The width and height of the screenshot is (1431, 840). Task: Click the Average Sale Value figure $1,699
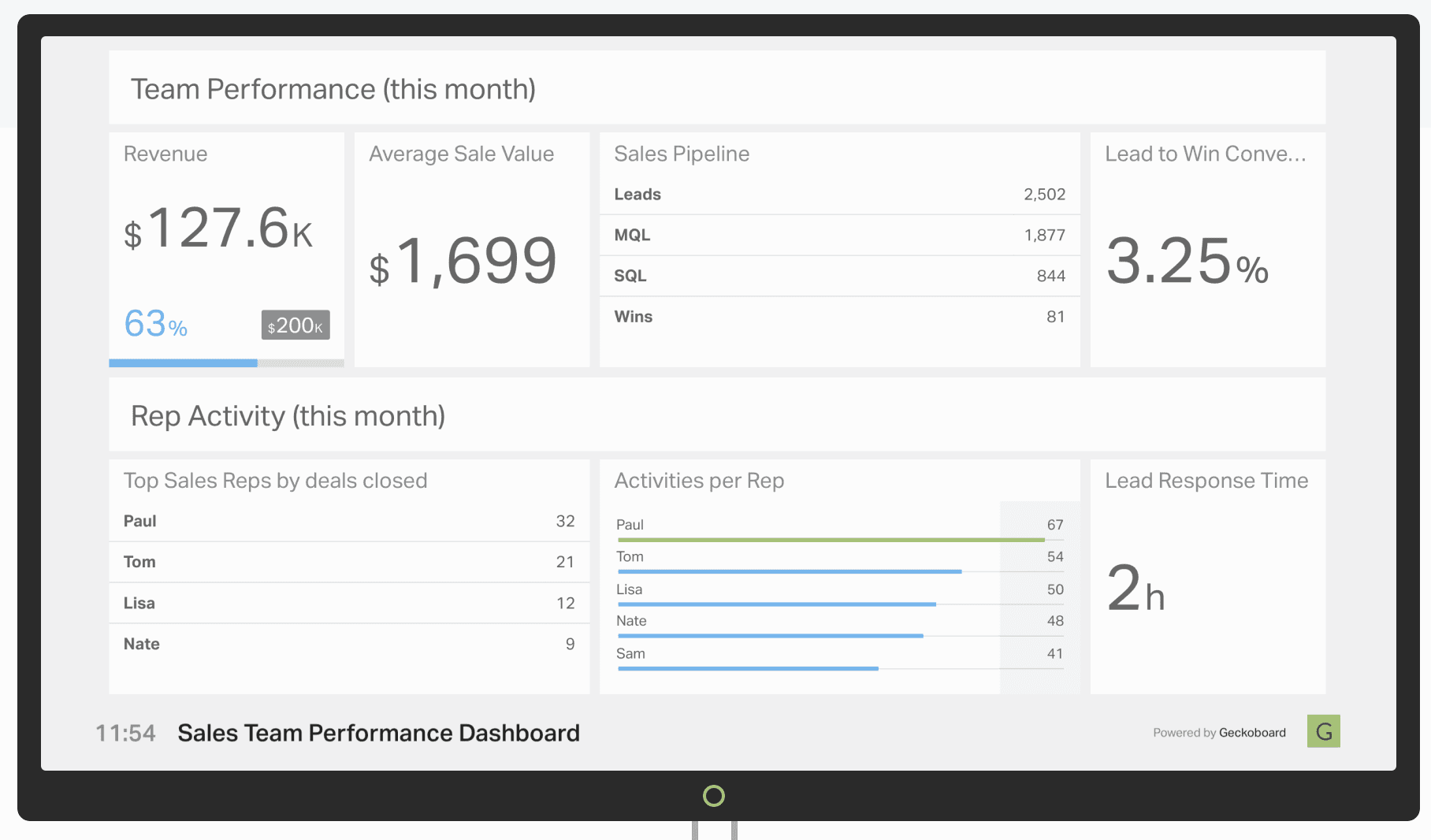pos(463,262)
